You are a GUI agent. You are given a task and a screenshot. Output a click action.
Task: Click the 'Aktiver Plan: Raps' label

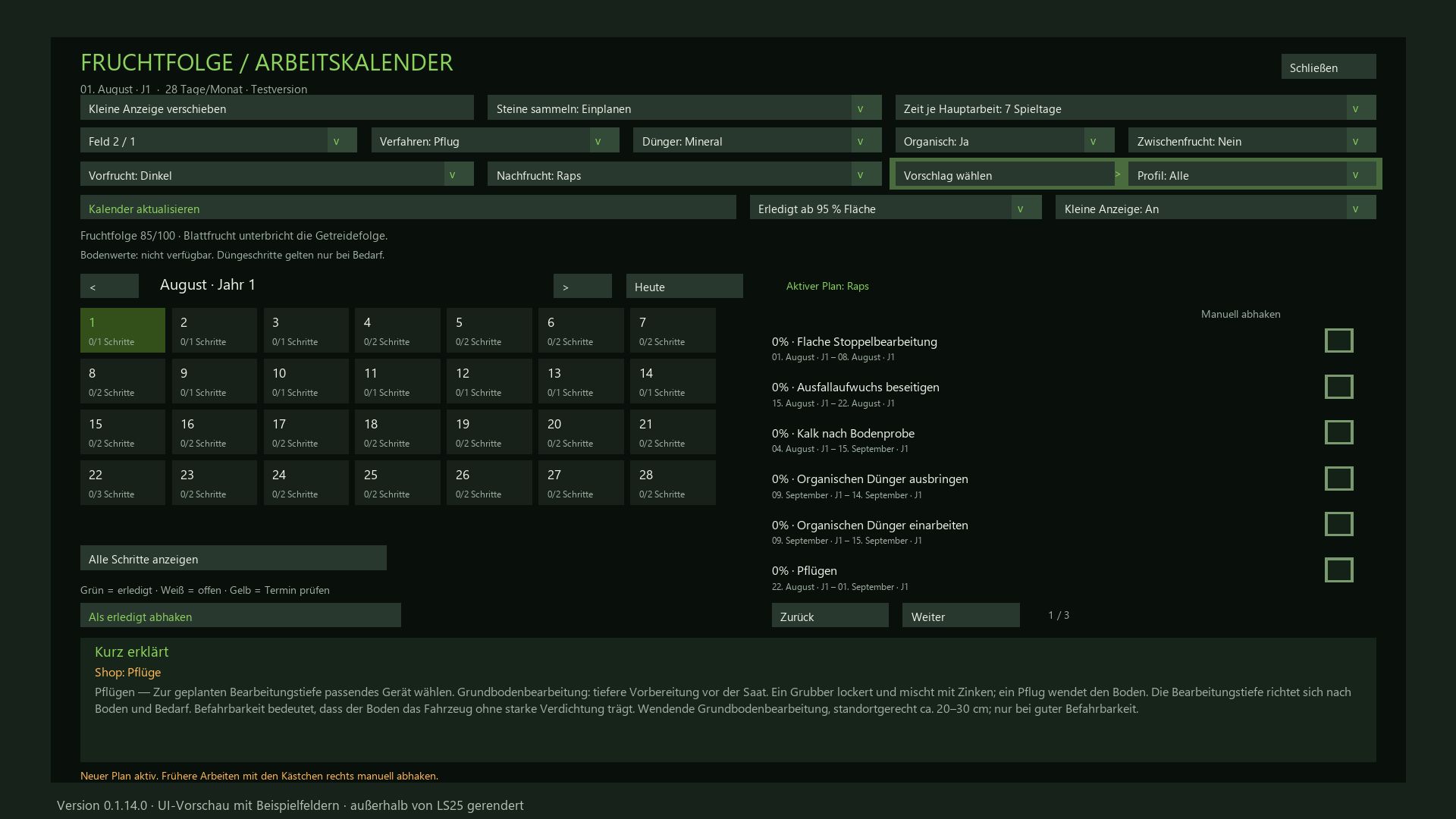coord(827,286)
